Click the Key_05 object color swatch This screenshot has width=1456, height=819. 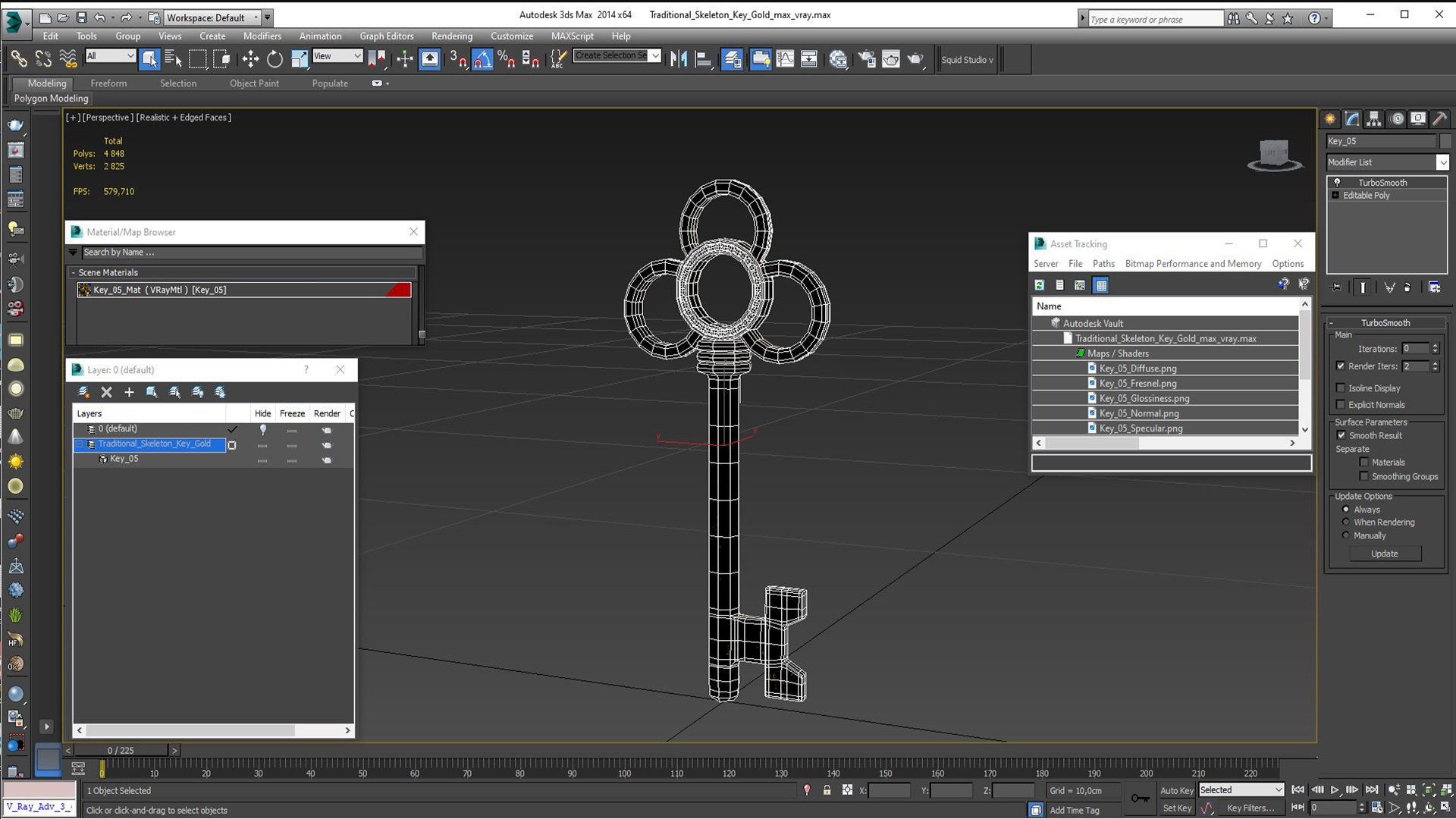pos(1445,141)
